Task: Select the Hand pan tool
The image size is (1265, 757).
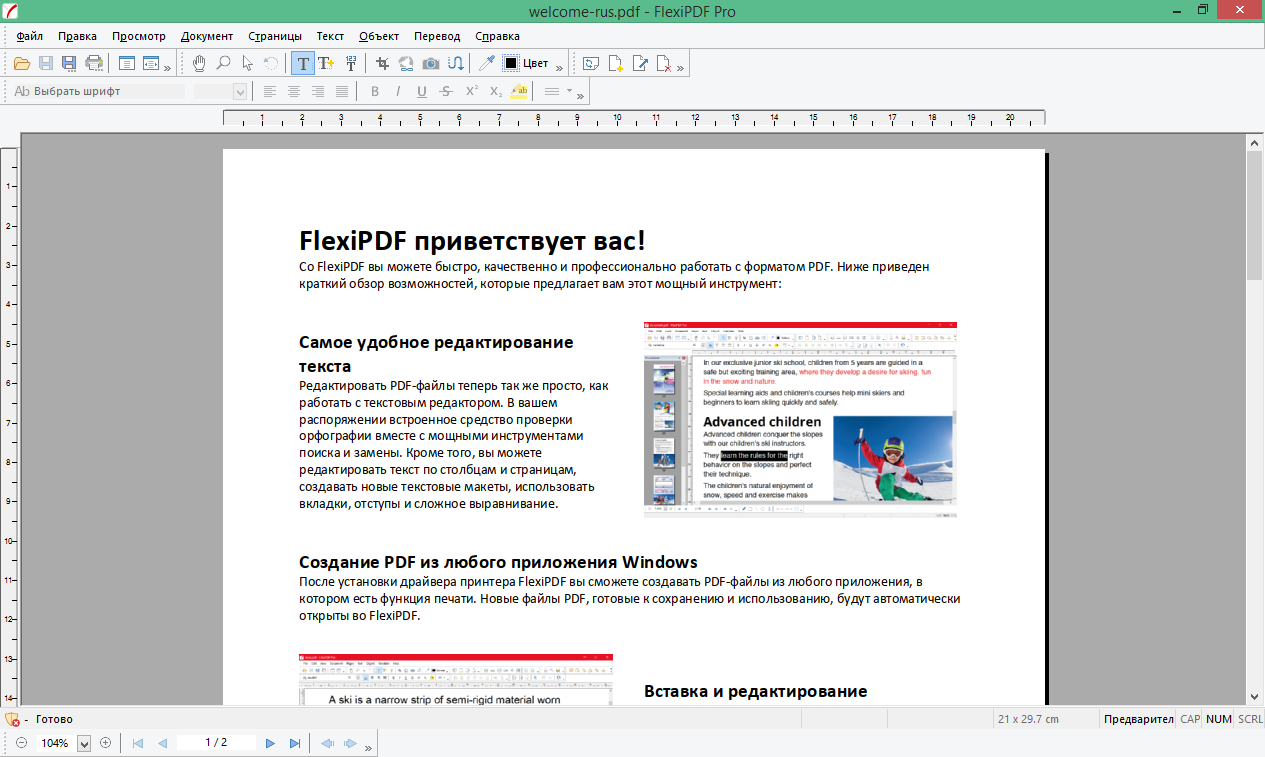Action: click(199, 63)
